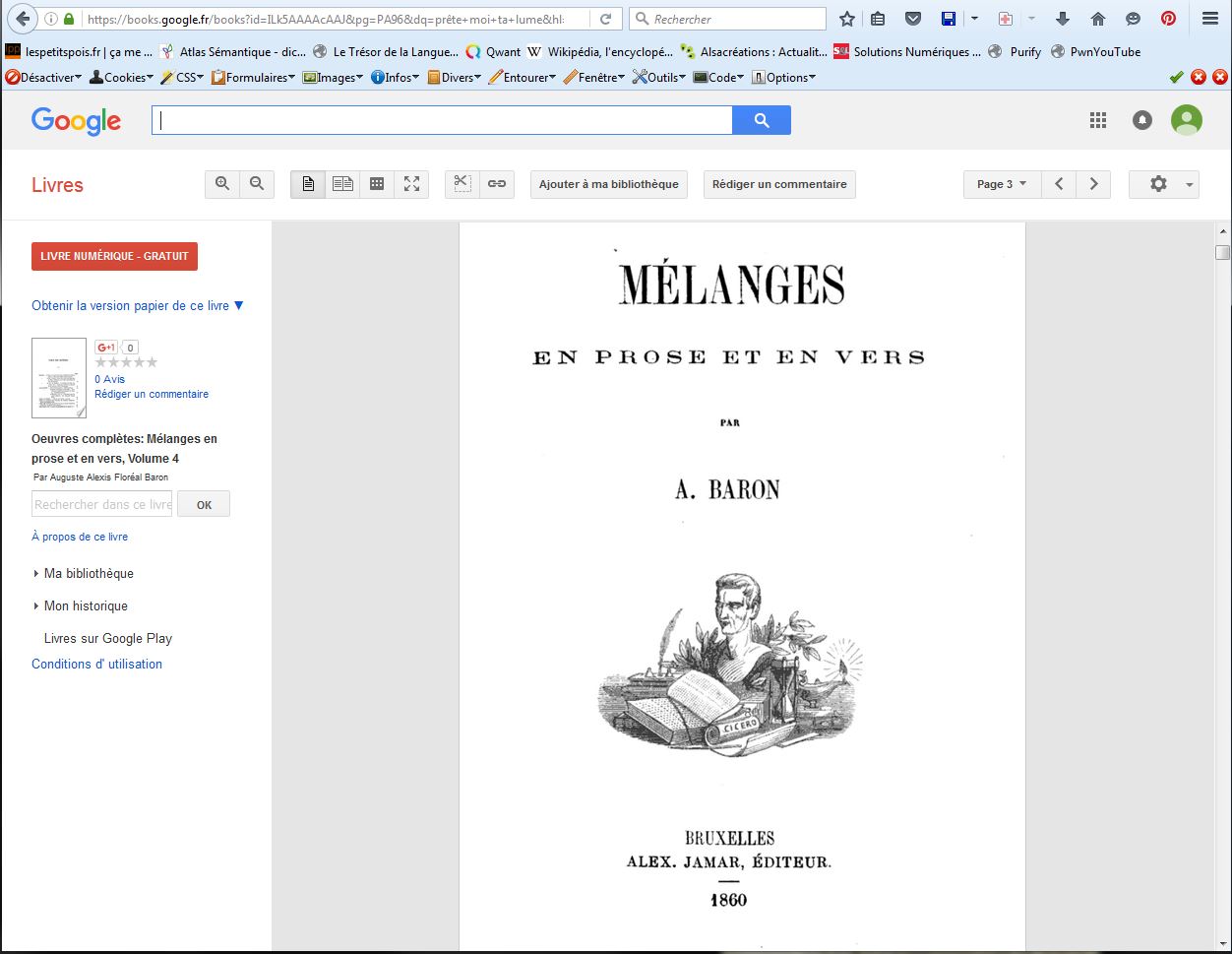Click the zoom in magnifier icon
Screen dimensions: 1232x954
coord(222,184)
